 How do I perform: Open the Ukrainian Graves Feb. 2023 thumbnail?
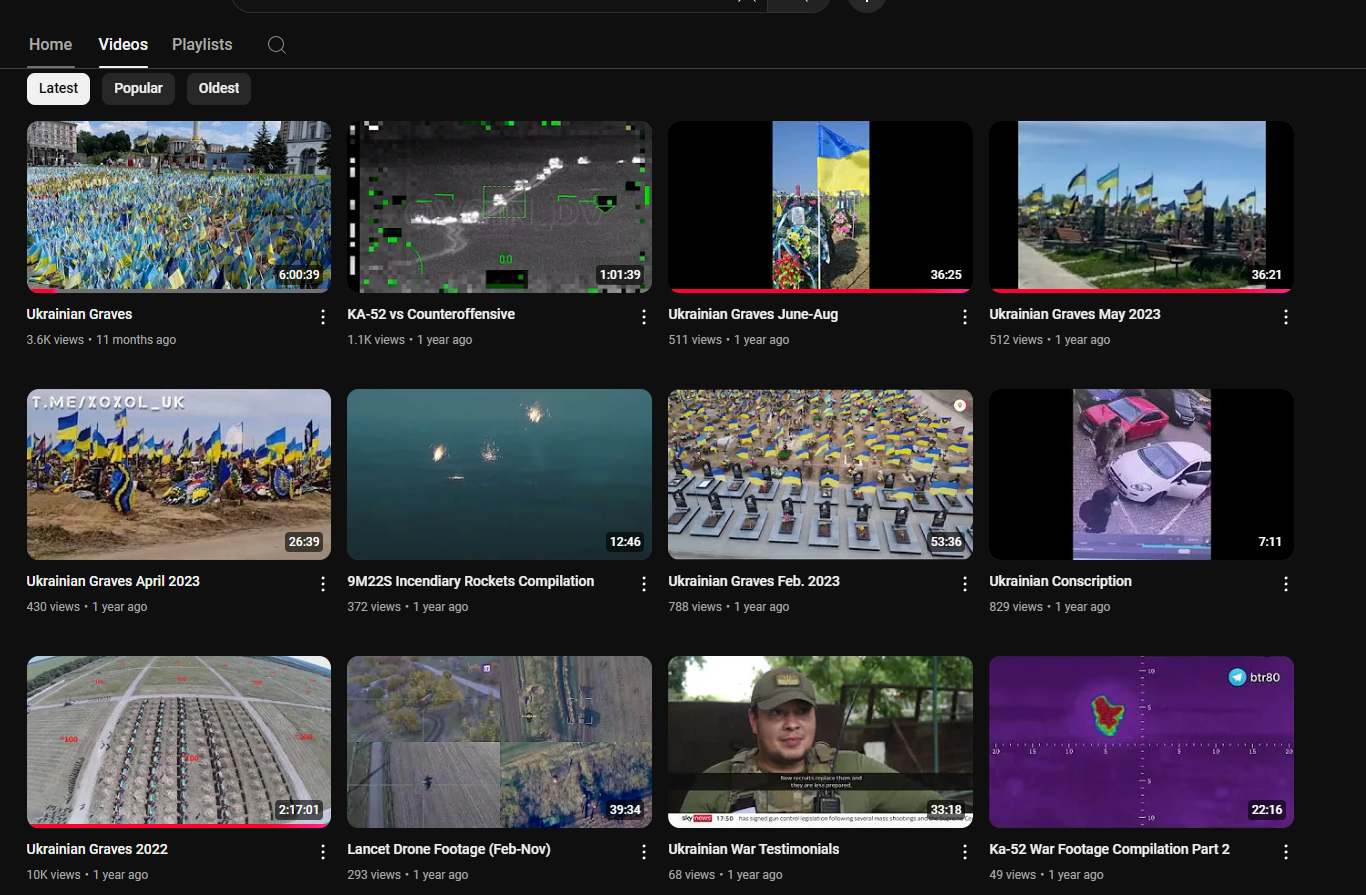point(820,474)
